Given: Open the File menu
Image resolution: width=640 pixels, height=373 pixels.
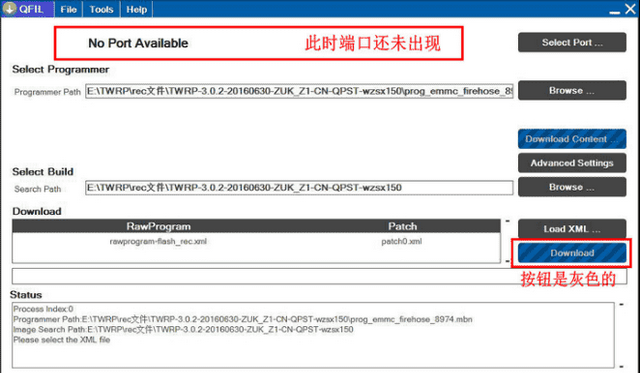Looking at the screenshot, I should 68,9.
